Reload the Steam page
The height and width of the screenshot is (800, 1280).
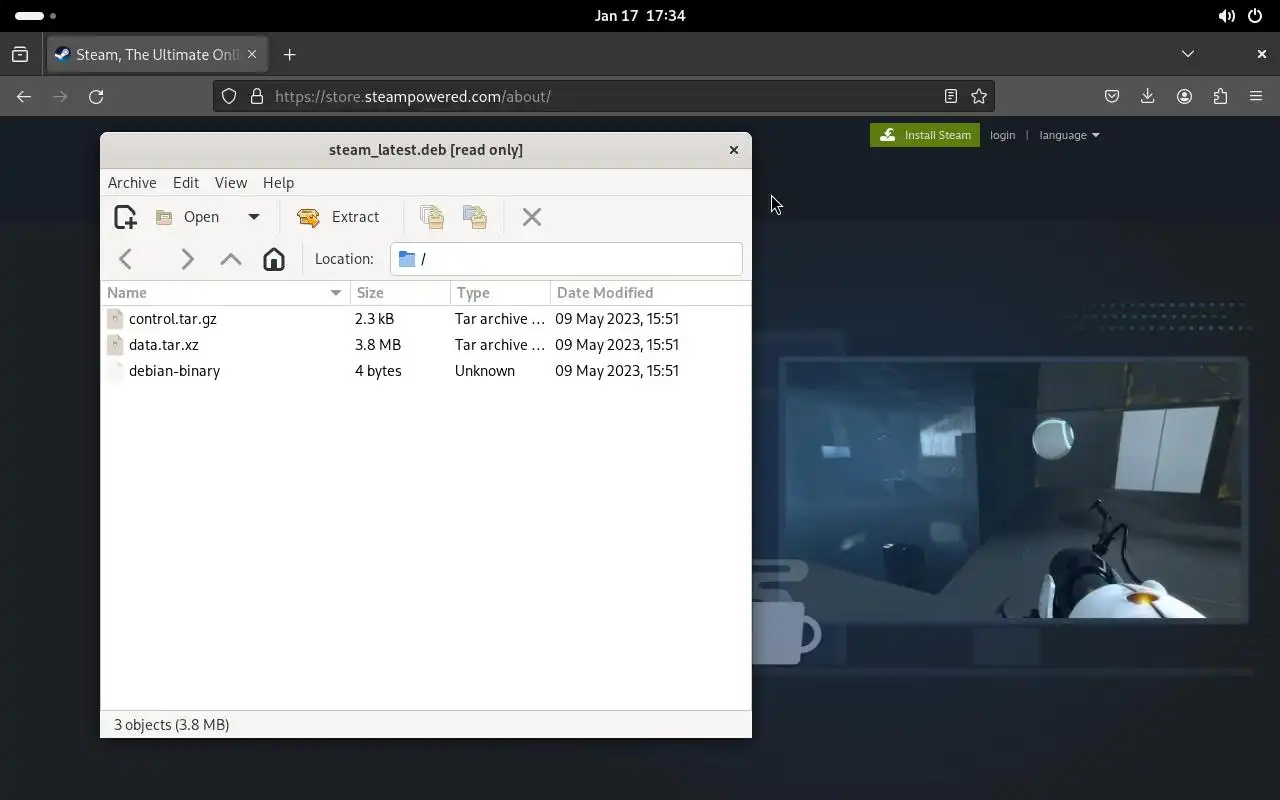tap(96, 97)
